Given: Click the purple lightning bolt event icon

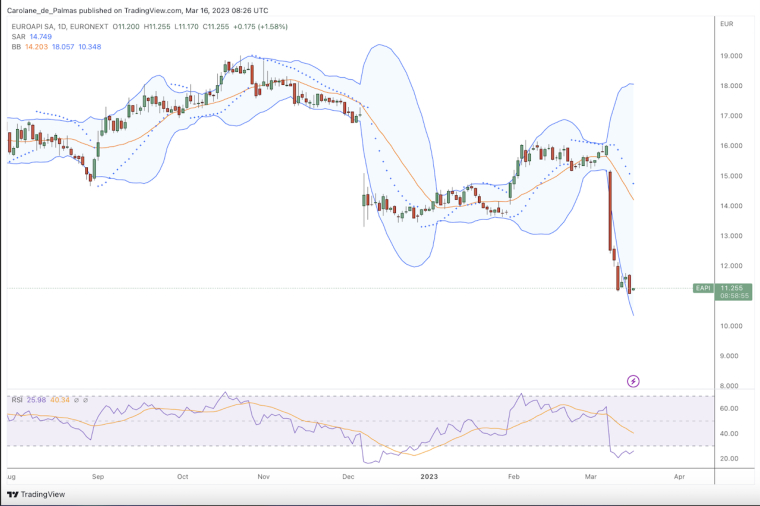Looking at the screenshot, I should click(632, 381).
